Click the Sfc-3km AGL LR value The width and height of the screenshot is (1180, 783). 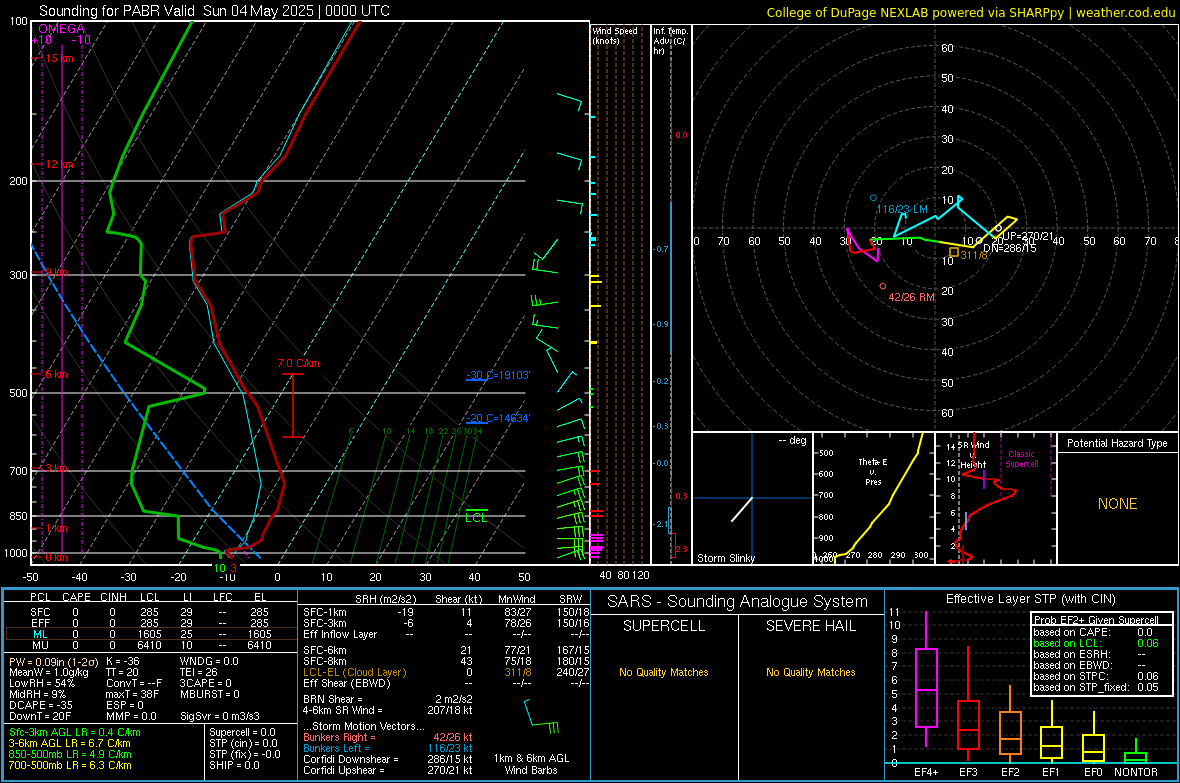75,733
